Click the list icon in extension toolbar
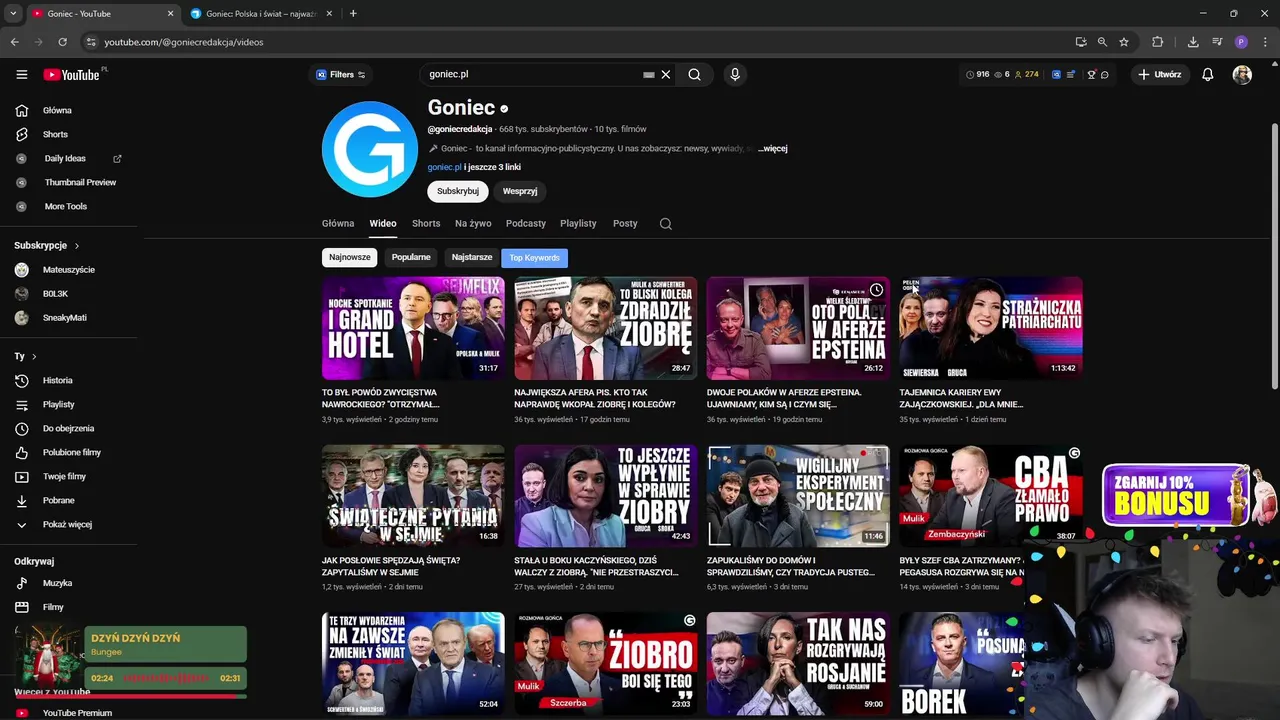The height and width of the screenshot is (720, 1280). pyautogui.click(x=1071, y=74)
